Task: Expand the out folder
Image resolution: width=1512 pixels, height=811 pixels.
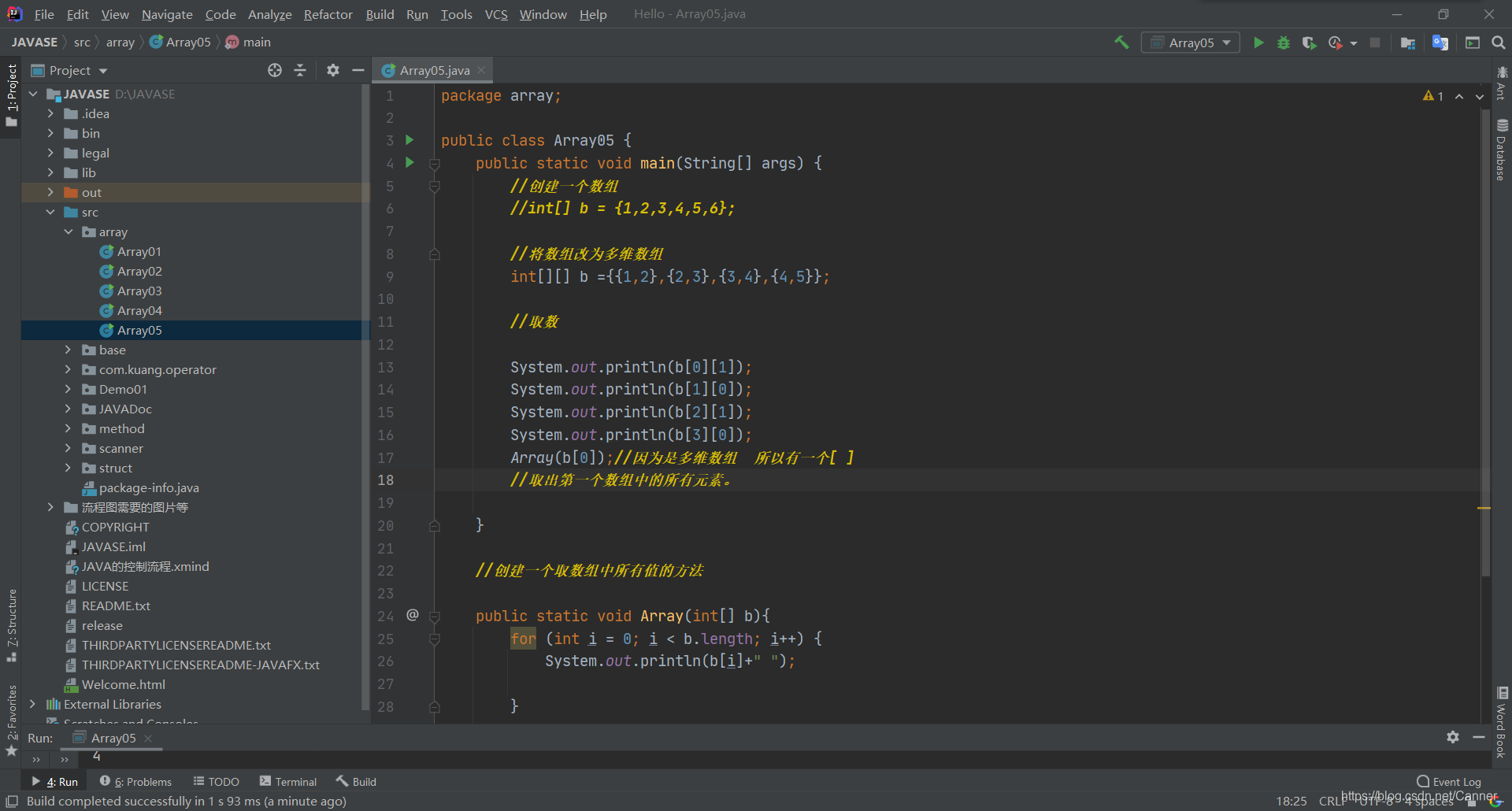Action: pyautogui.click(x=50, y=192)
